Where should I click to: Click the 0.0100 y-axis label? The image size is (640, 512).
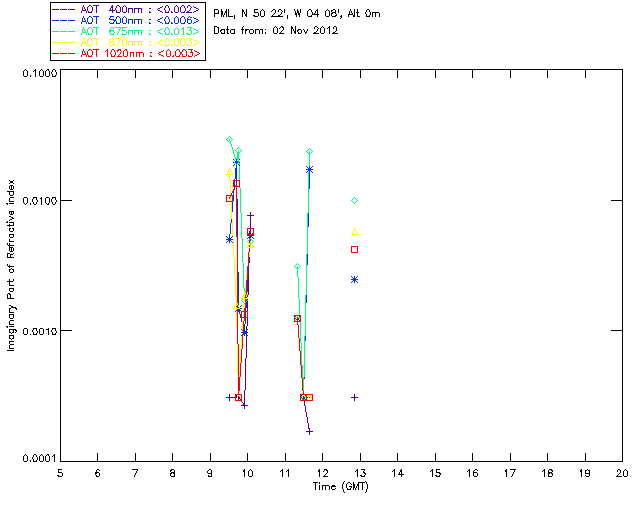click(x=39, y=201)
